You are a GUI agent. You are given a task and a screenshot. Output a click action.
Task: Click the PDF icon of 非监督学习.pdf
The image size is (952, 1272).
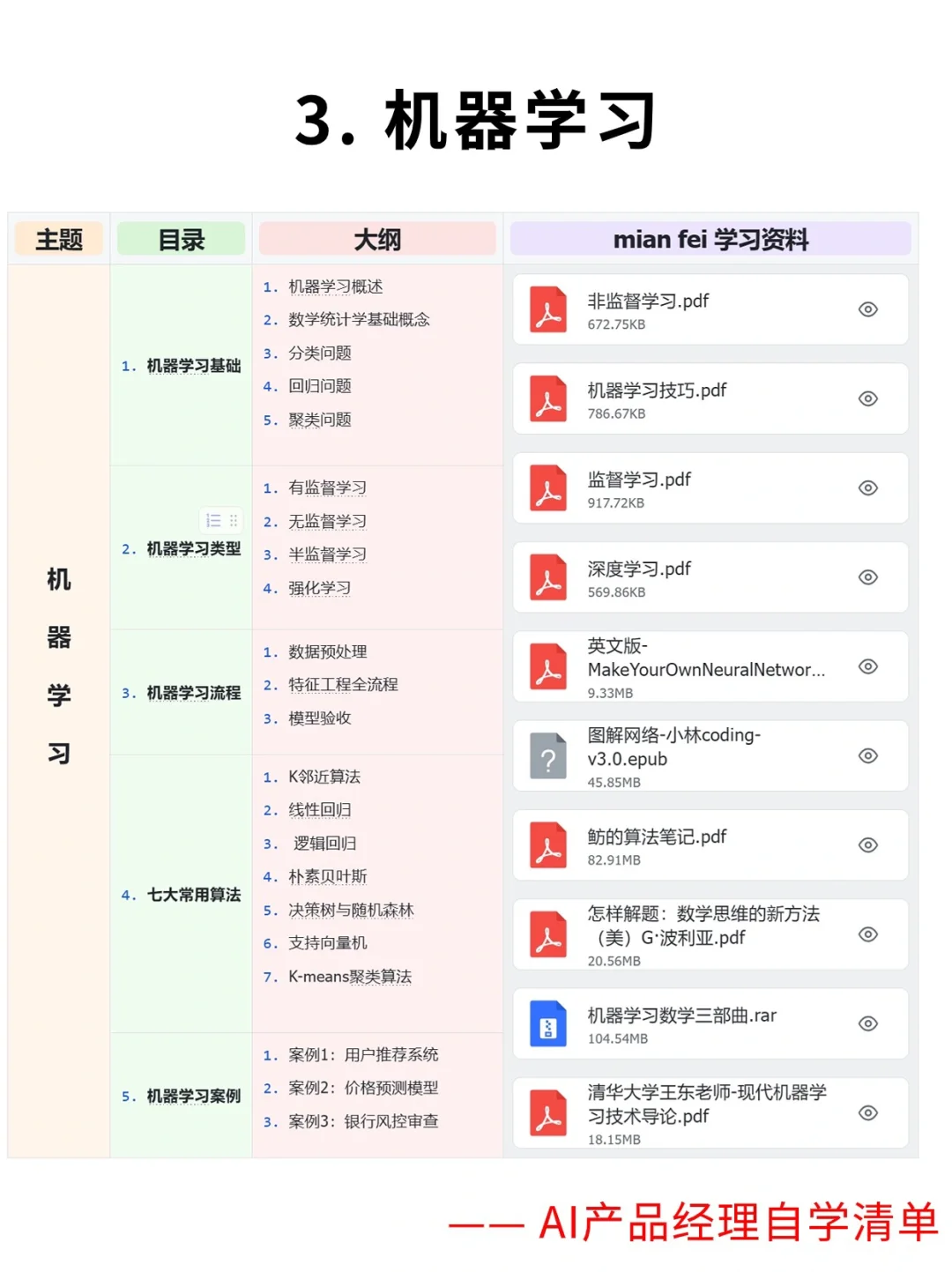pos(548,309)
